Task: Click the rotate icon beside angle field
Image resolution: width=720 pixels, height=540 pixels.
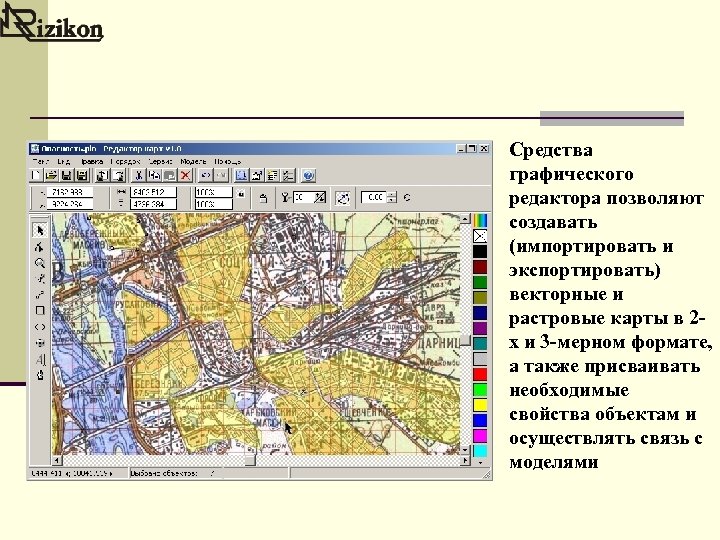Action: click(343, 198)
